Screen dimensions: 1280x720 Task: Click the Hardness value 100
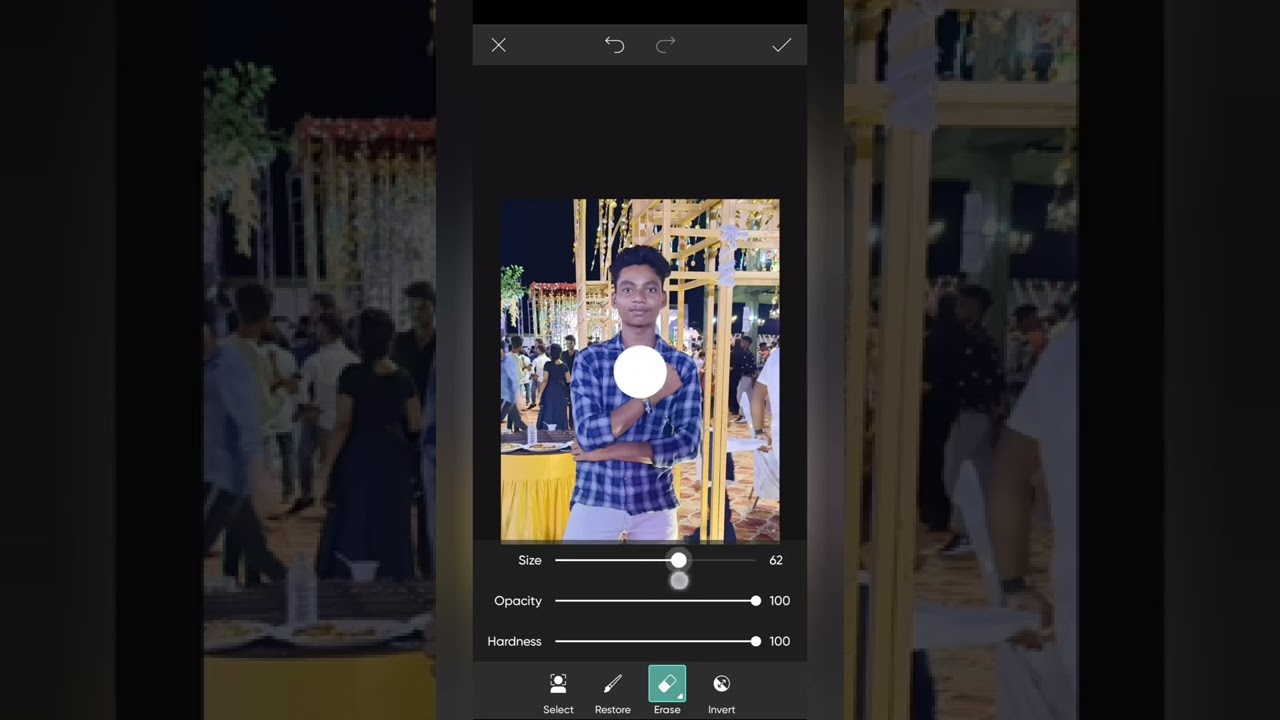pos(779,641)
